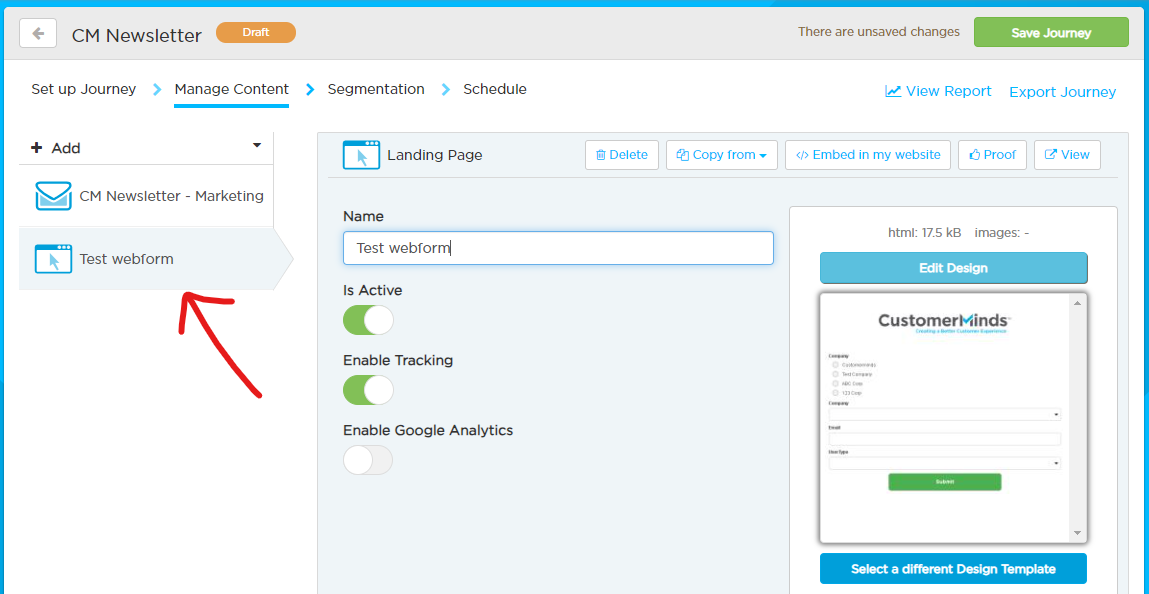
Task: Open the User Type dropdown in preview
Action: point(945,464)
